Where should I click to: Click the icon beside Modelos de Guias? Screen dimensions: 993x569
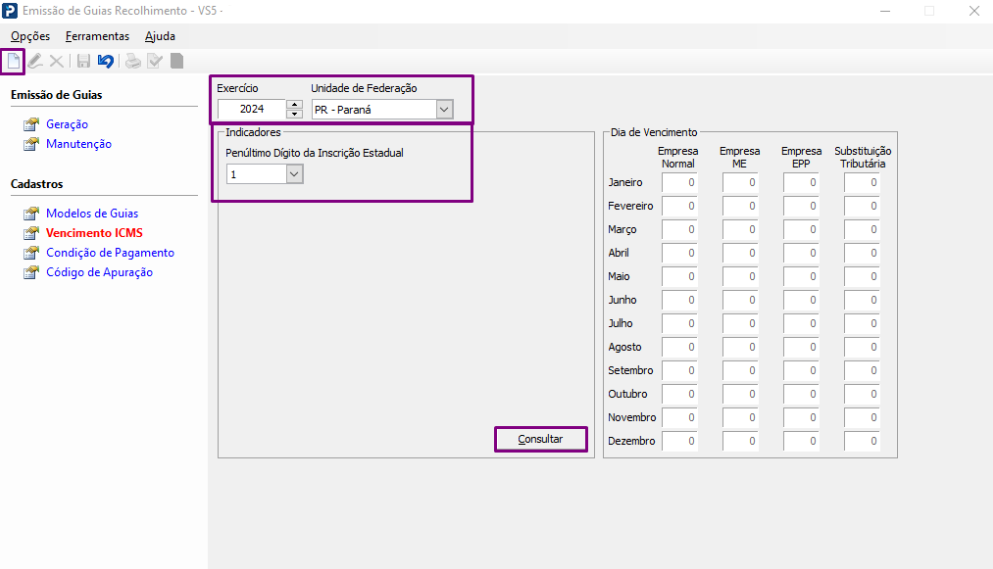[31, 214]
